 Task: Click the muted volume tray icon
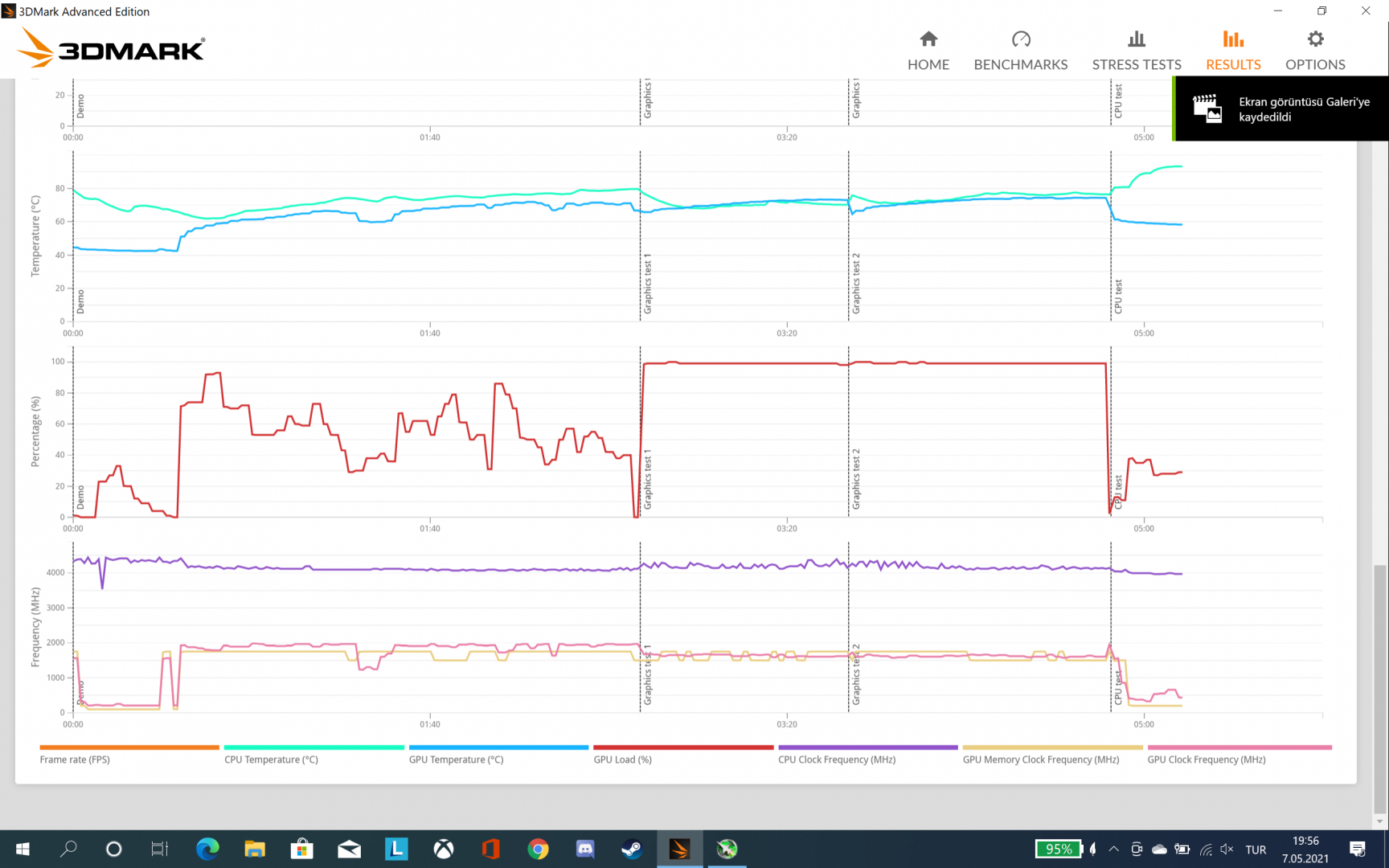click(x=1227, y=849)
